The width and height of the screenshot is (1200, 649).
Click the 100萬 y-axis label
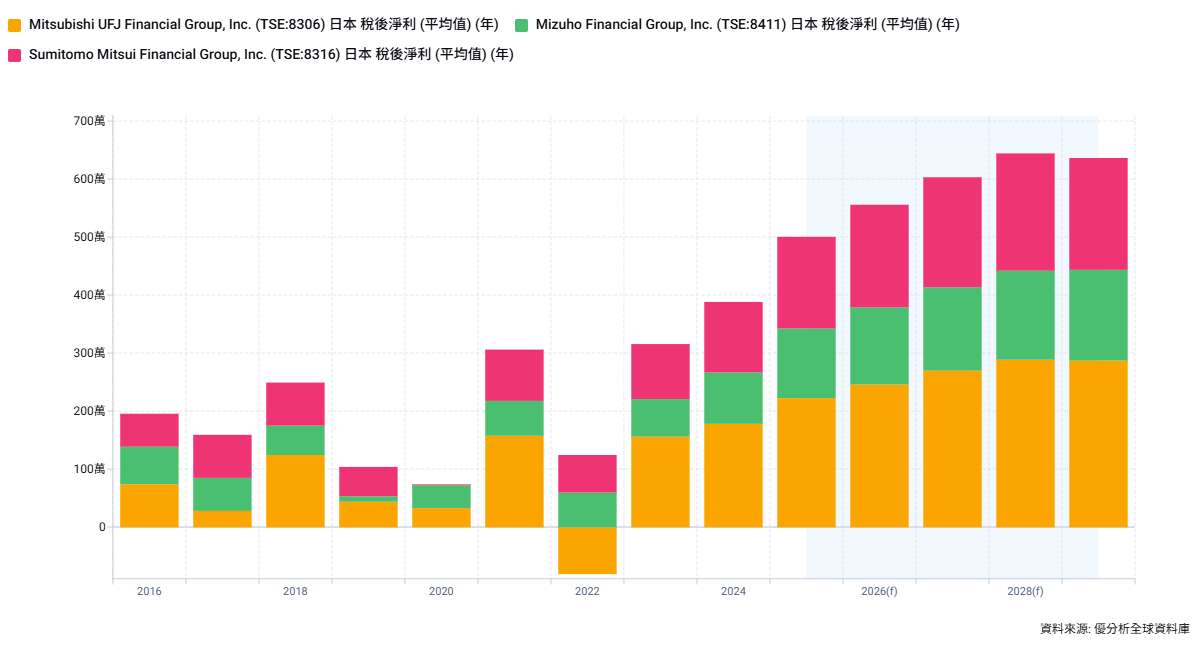(x=89, y=469)
